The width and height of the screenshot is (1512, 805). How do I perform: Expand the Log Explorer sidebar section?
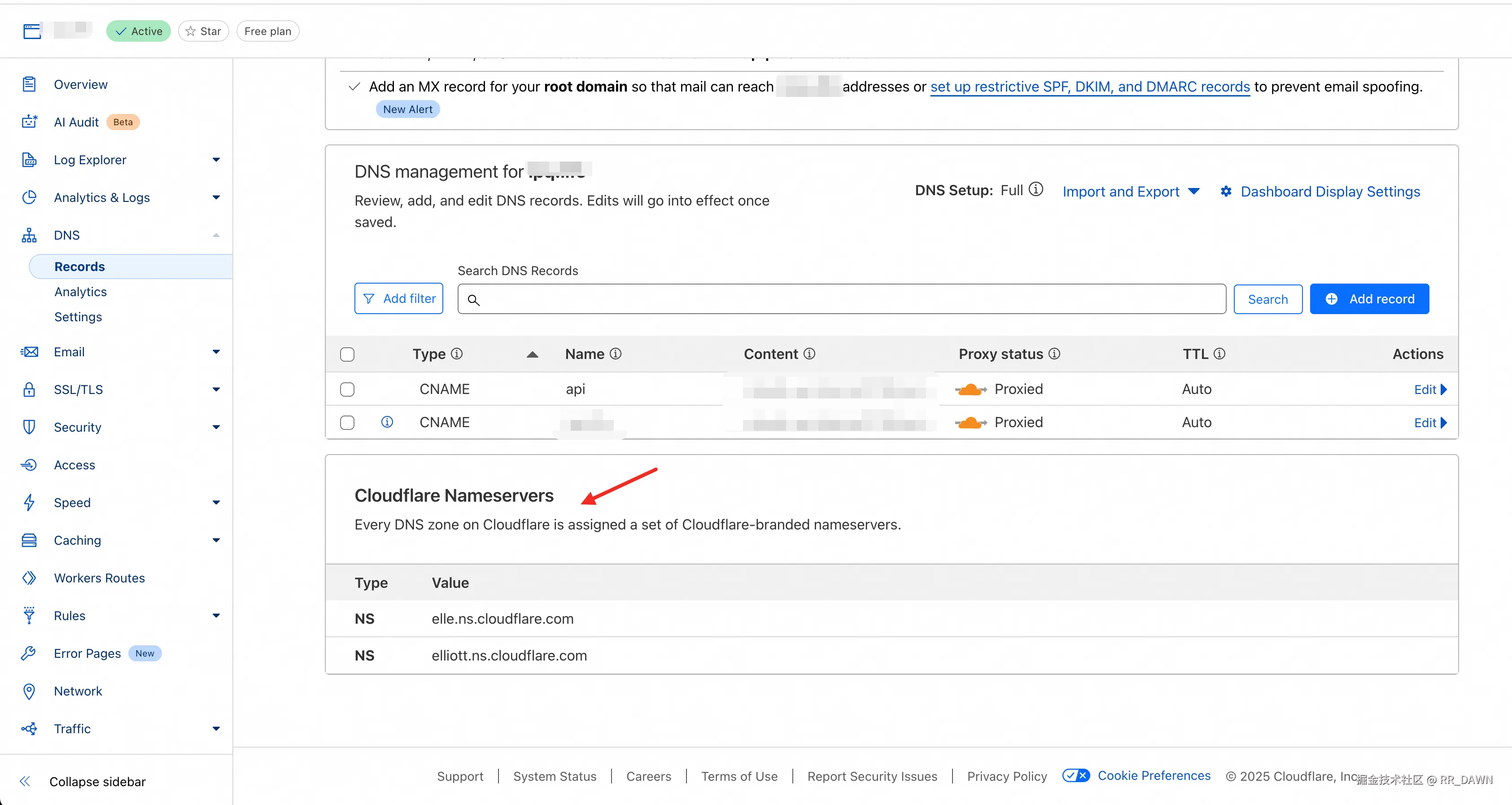coord(216,160)
